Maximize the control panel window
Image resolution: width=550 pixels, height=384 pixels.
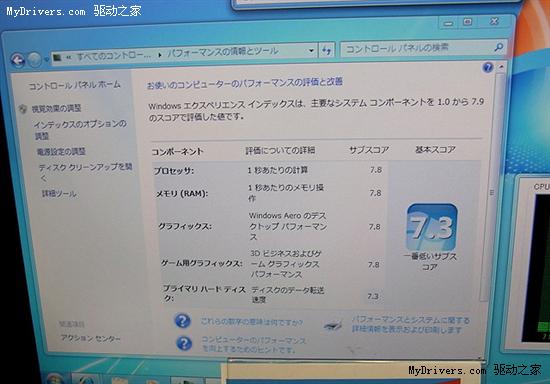pyautogui.click(x=467, y=22)
